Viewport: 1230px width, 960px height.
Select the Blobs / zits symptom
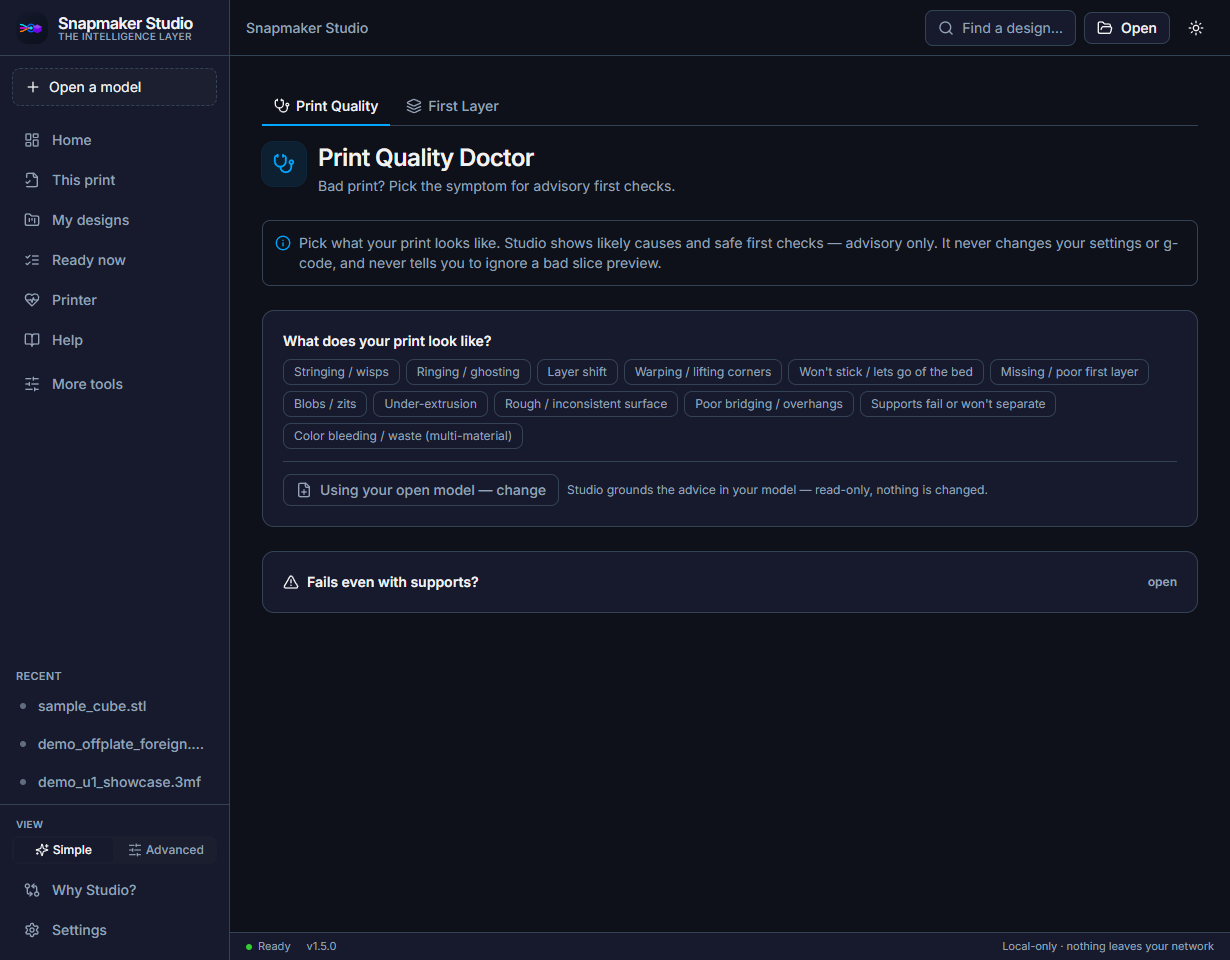[x=325, y=404]
